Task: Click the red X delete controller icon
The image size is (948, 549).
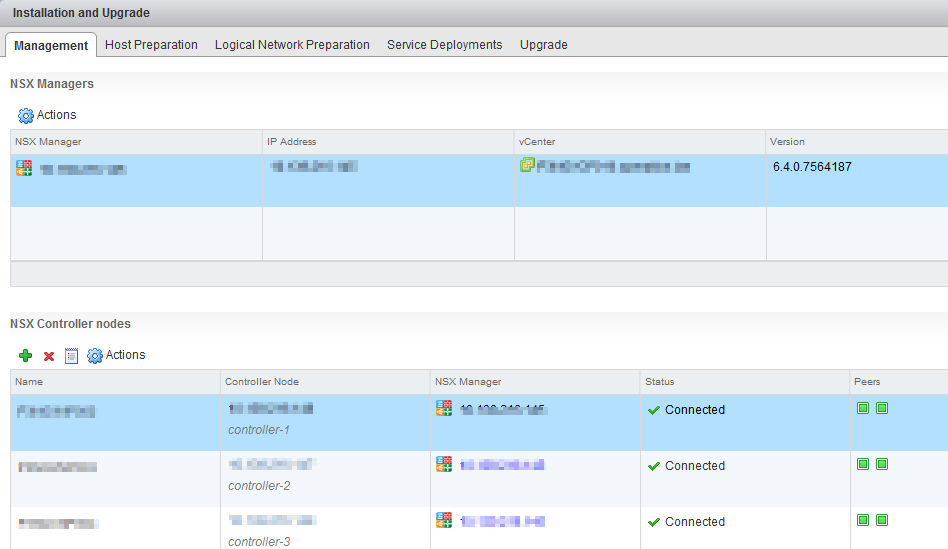Action: (x=49, y=356)
